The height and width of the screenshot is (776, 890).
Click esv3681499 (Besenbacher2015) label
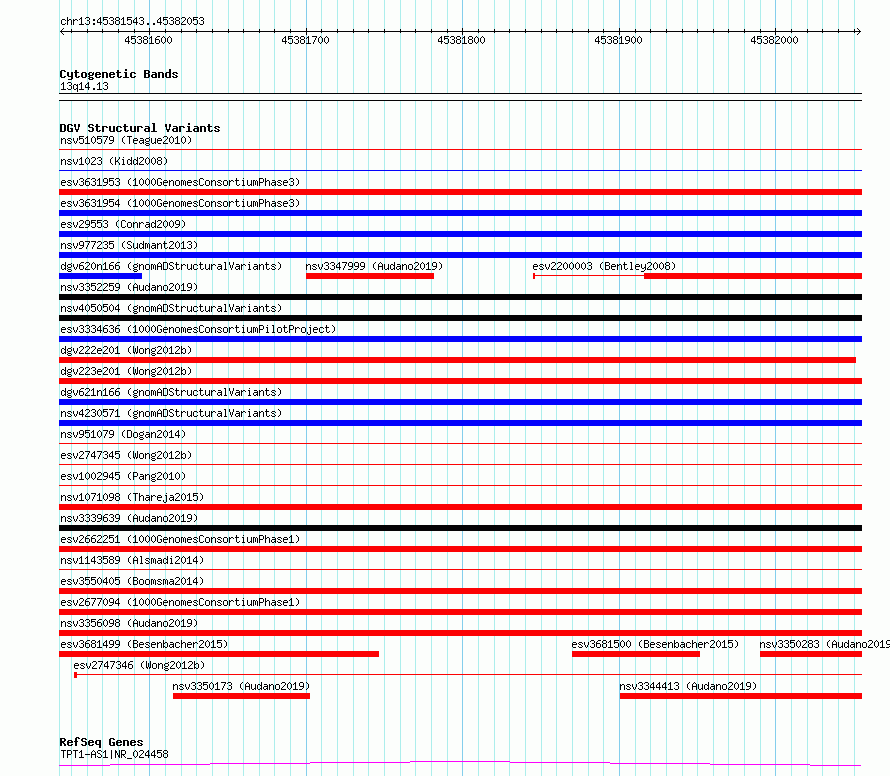144,644
